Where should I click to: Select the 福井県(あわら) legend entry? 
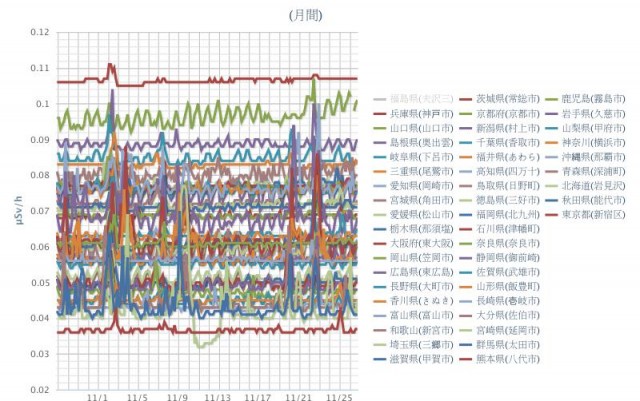[x=500, y=157]
